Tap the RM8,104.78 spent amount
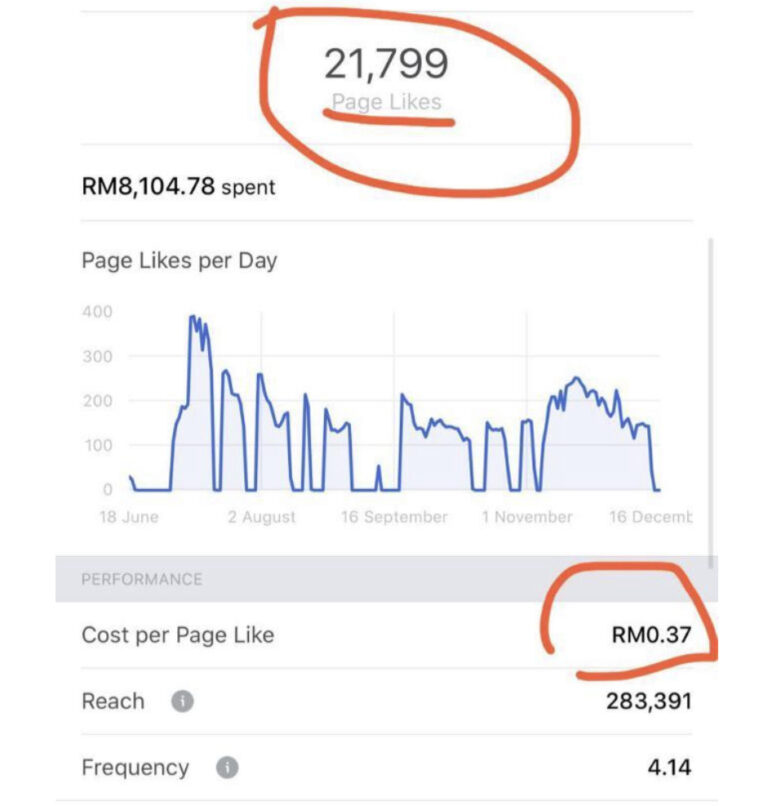Image resolution: width=768 pixels, height=806 pixels. (178, 186)
